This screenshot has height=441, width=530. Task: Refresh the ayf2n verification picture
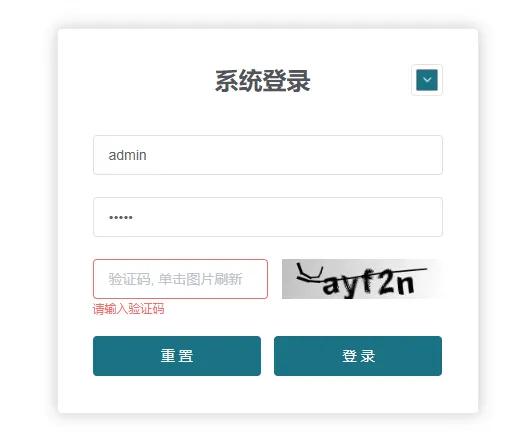362,279
